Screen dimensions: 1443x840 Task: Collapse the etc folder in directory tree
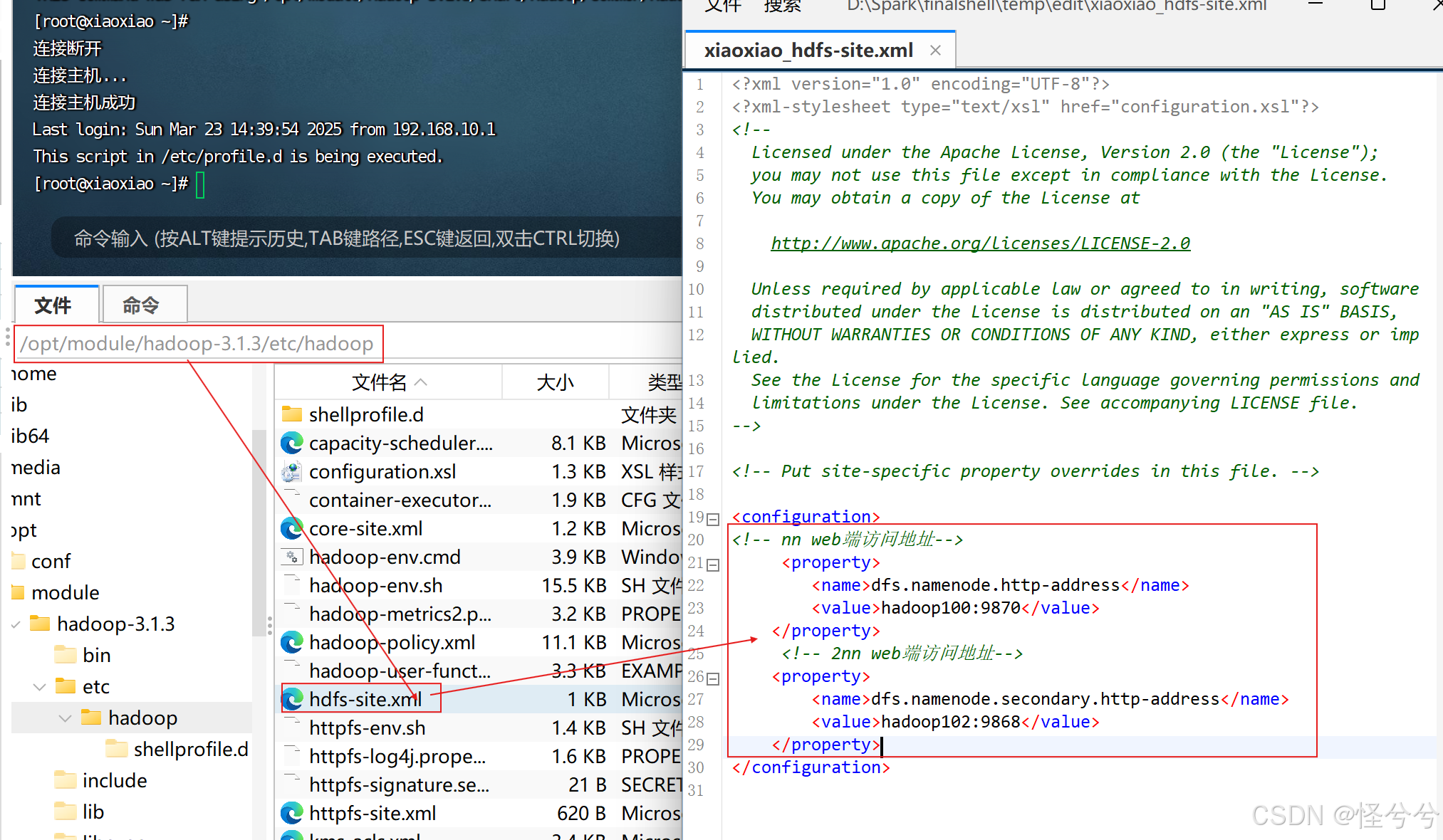[40, 687]
